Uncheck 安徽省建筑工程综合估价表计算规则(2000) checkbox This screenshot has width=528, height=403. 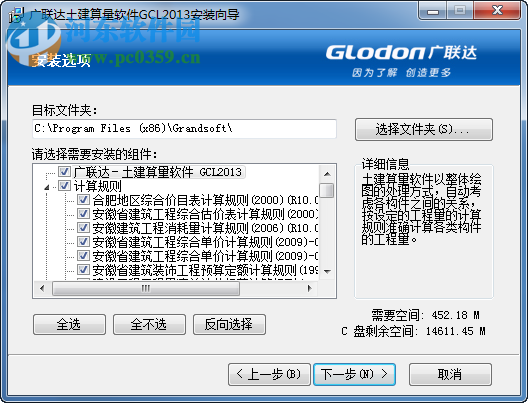[x=83, y=213]
